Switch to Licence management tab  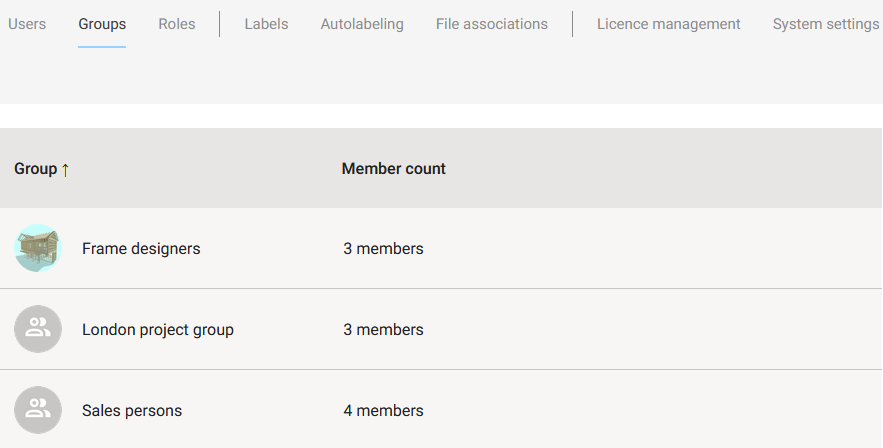pos(669,24)
